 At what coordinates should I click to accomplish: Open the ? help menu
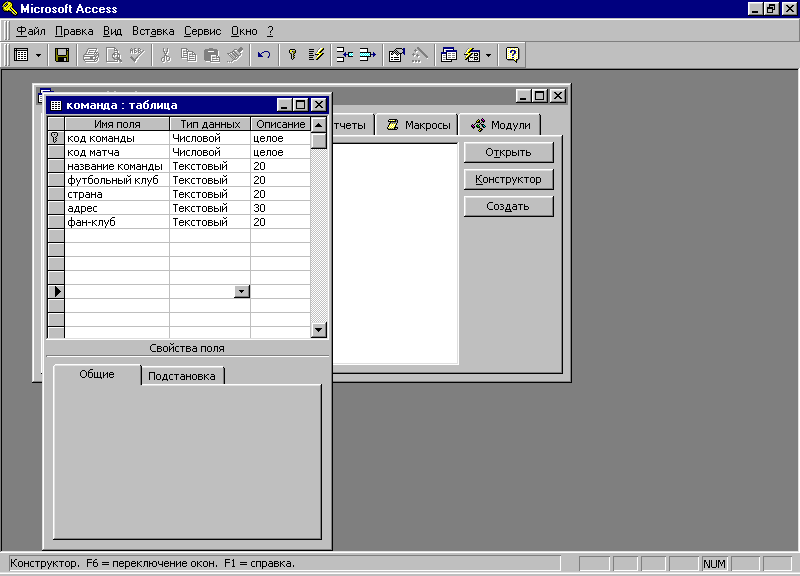(x=270, y=31)
